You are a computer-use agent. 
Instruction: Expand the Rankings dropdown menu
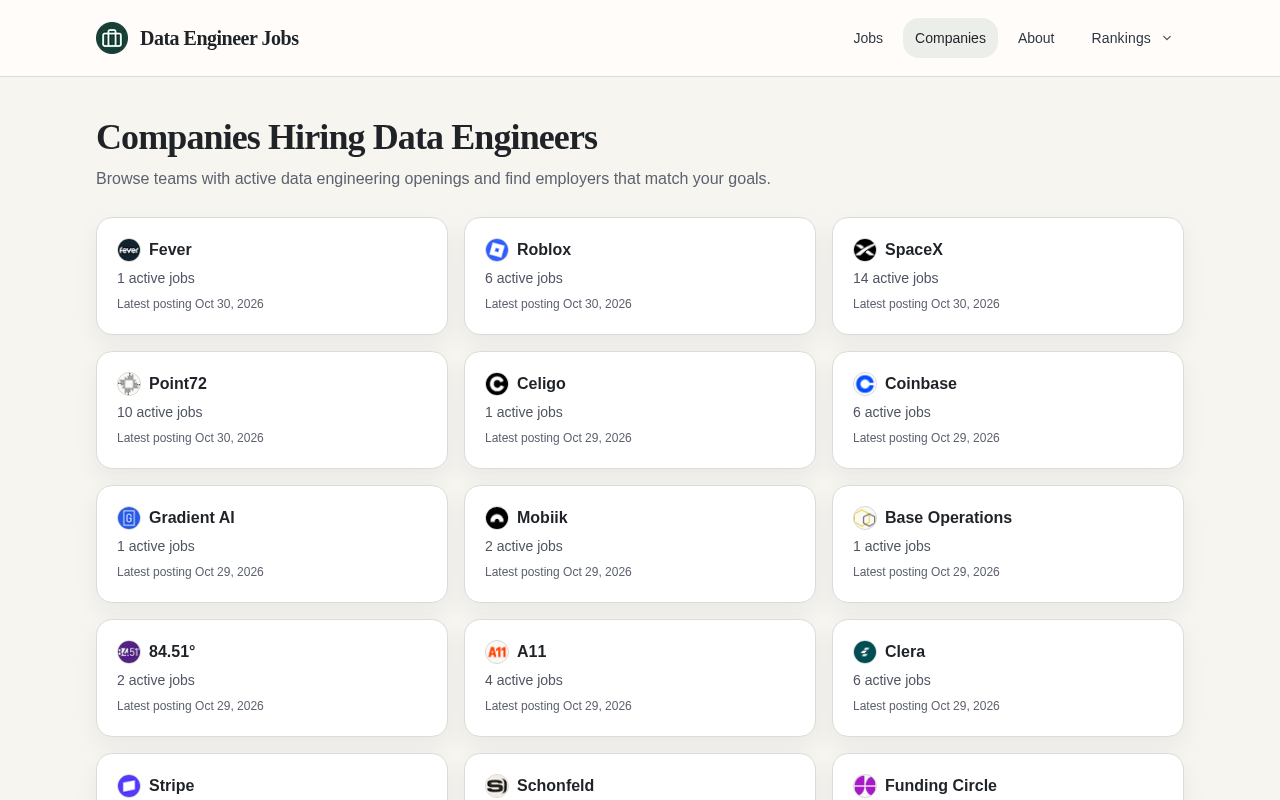pos(1131,38)
